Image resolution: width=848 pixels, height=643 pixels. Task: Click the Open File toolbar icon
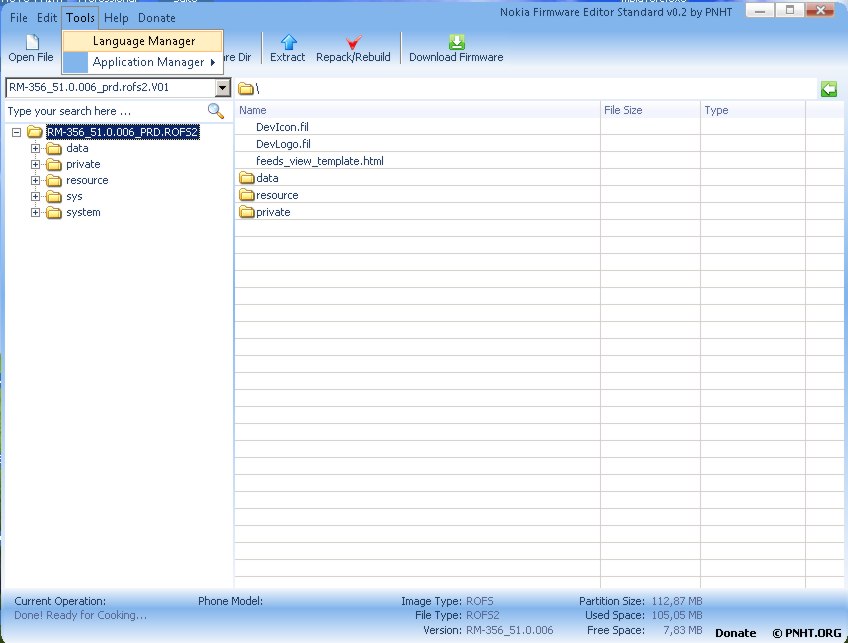coord(32,42)
